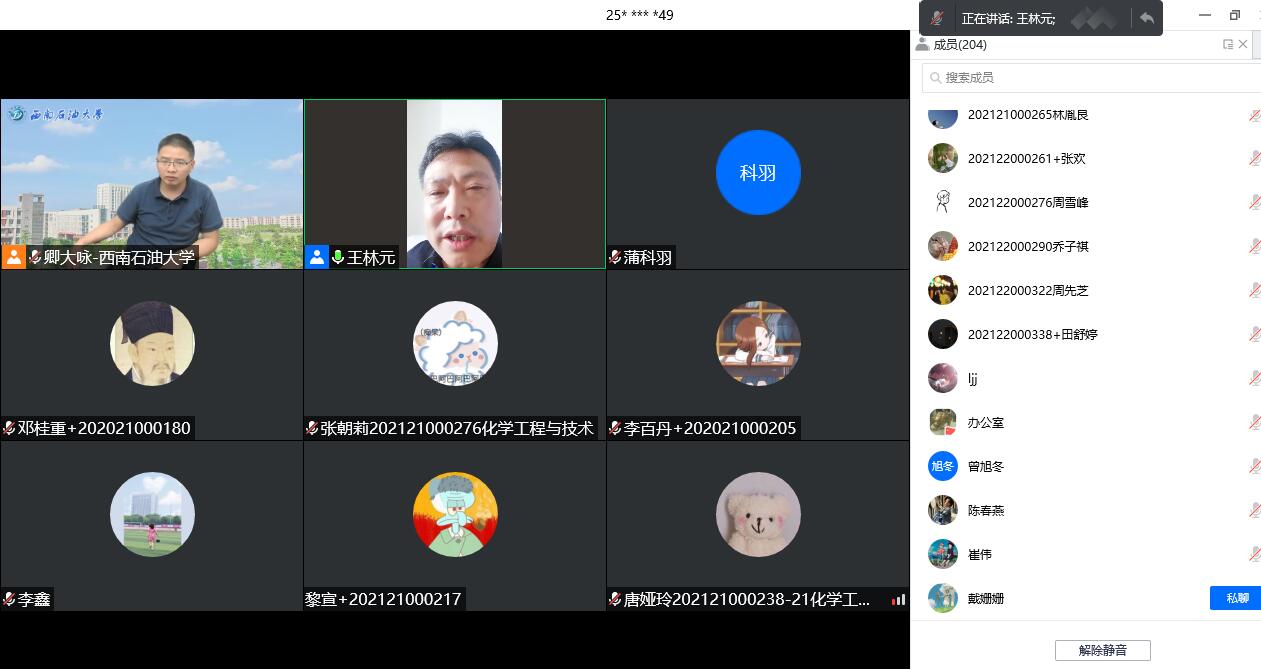Viewport: 1261px width, 669px height.
Task: Select 陈春燕 in the members list
Action: pos(985,510)
